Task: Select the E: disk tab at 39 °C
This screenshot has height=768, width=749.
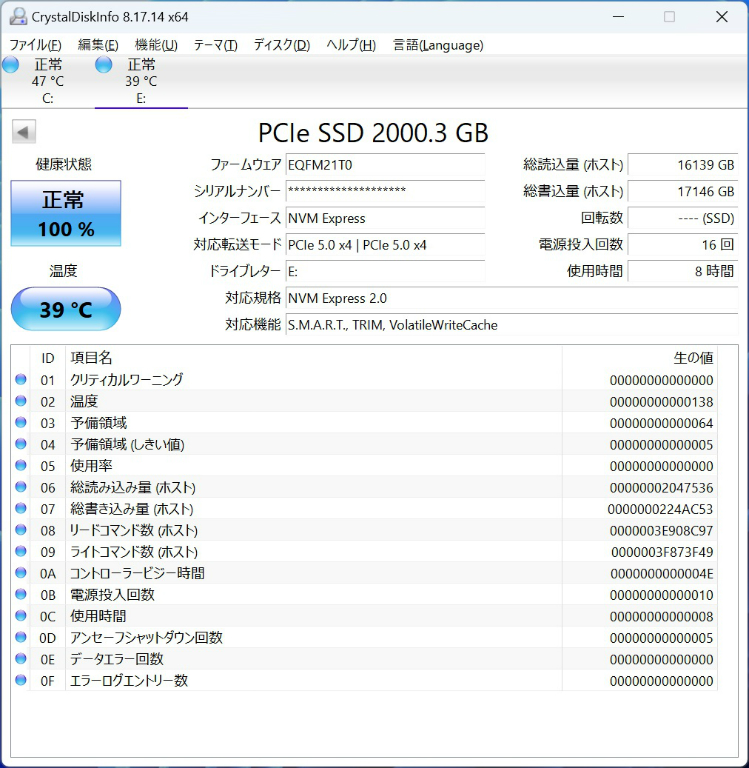Action: point(141,81)
